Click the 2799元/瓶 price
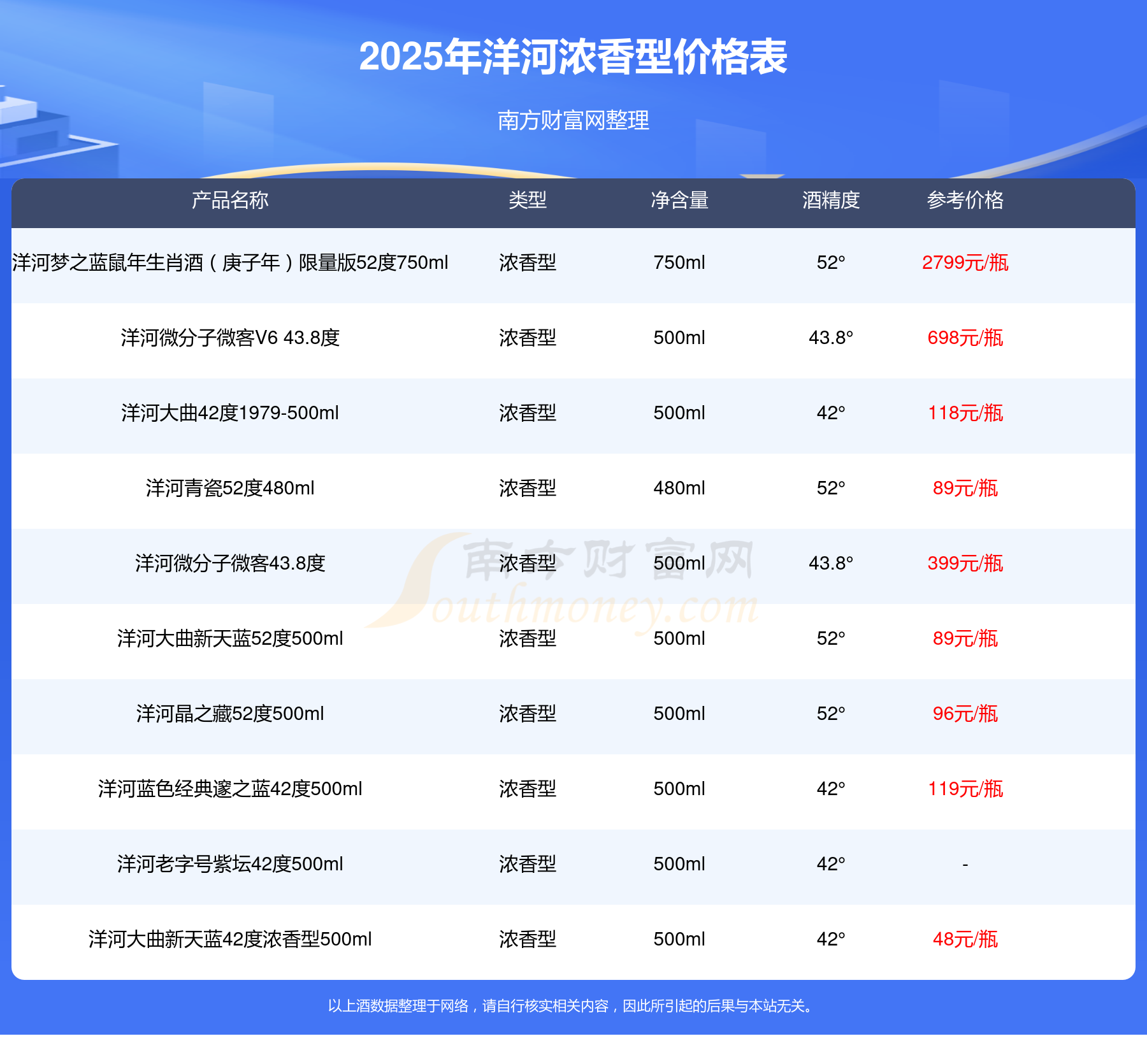This screenshot has width=1147, height=1064. pos(965,262)
